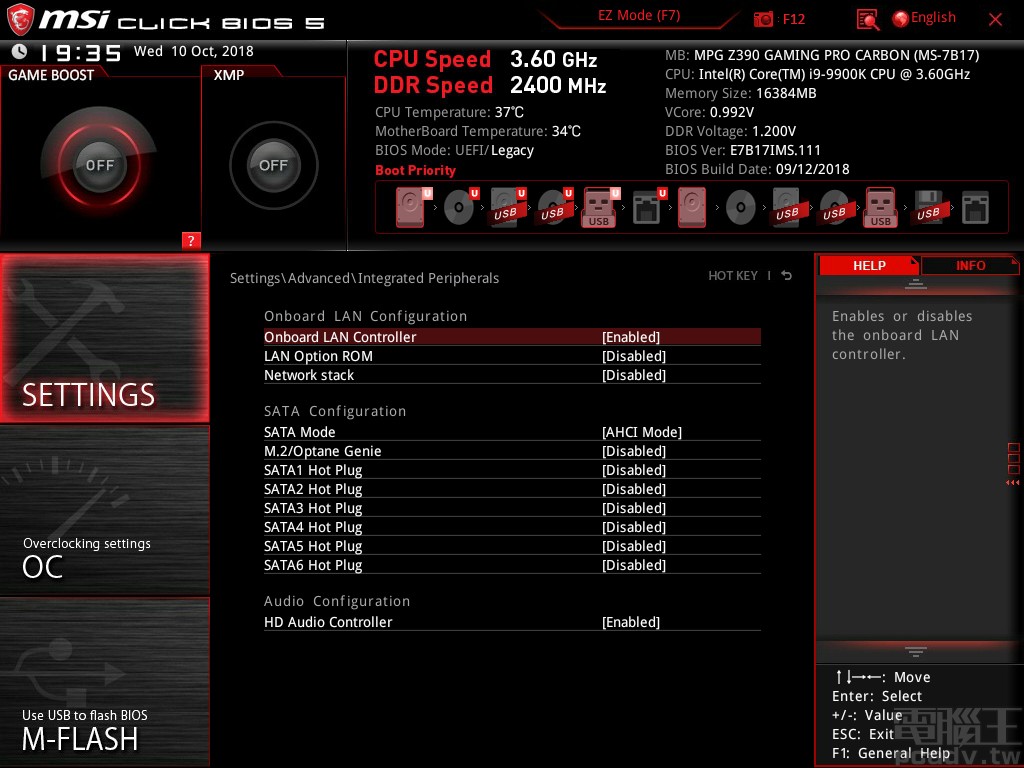Change SATA1 Hot Plug [Disabled] value

pyautogui.click(x=633, y=470)
